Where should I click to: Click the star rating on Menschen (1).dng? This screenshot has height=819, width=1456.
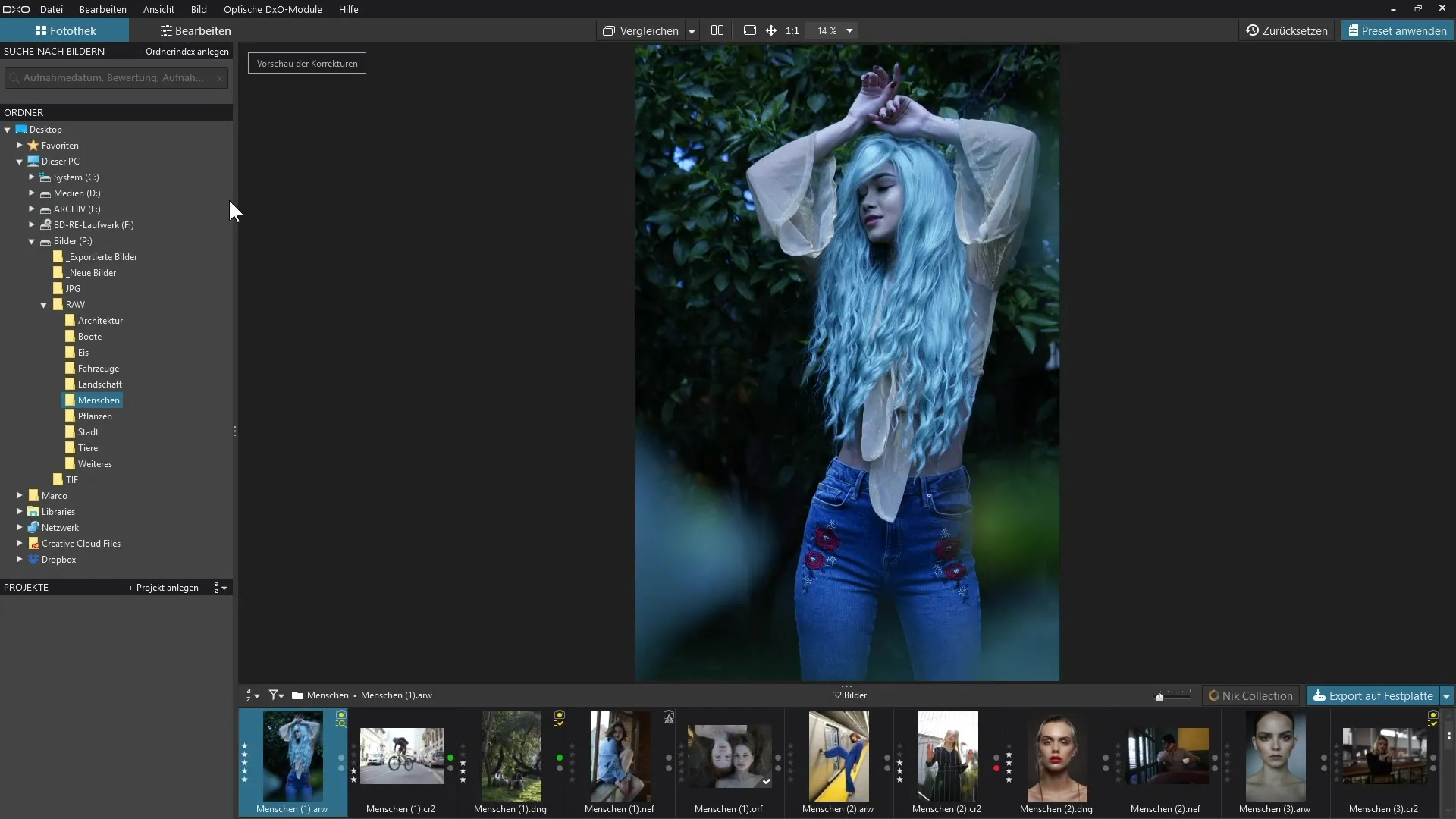[x=463, y=763]
